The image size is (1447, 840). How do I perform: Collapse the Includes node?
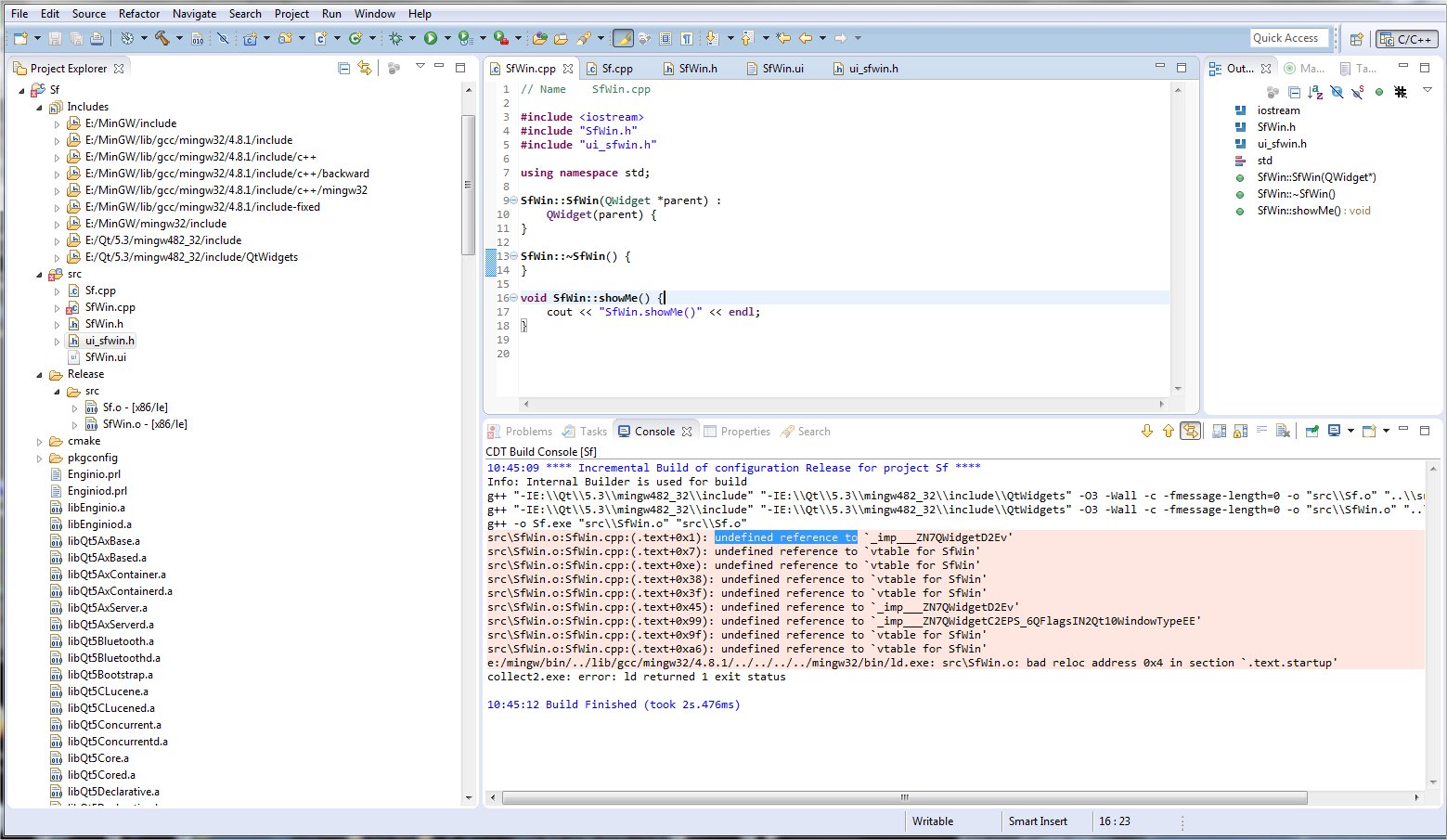pyautogui.click(x=39, y=108)
